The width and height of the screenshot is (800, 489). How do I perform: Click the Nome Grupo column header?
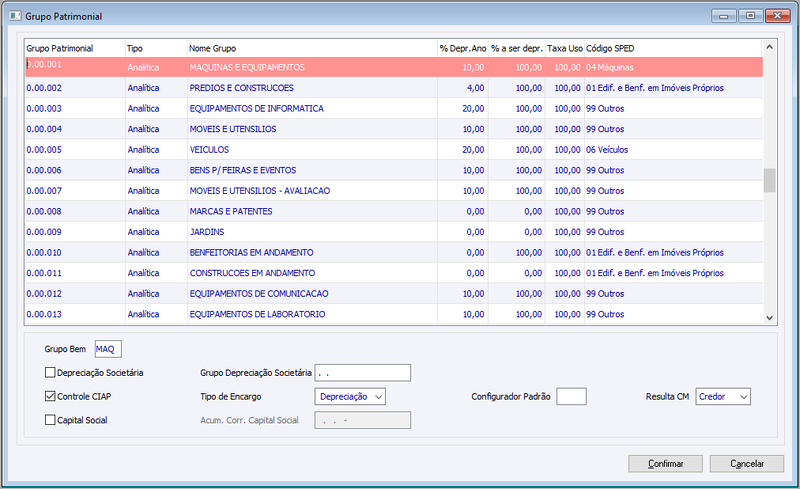click(x=312, y=48)
